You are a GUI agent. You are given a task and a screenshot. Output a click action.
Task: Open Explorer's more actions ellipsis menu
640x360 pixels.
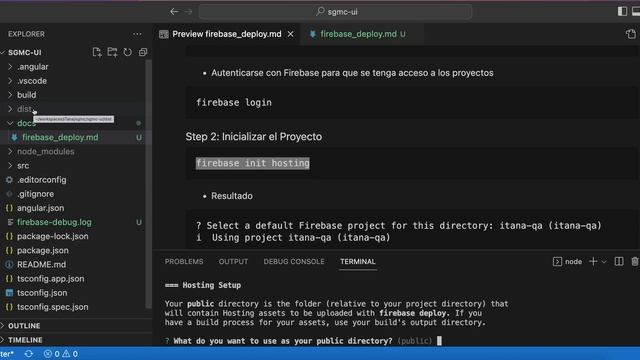pos(137,34)
